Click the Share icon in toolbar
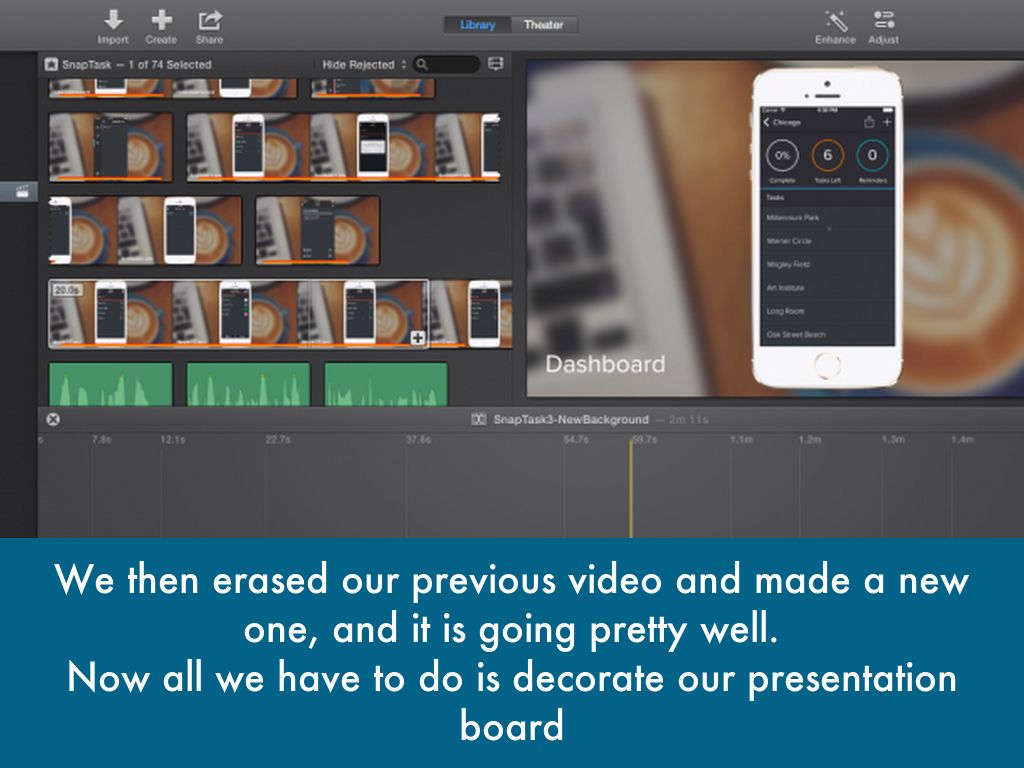1024x768 pixels. 209,20
